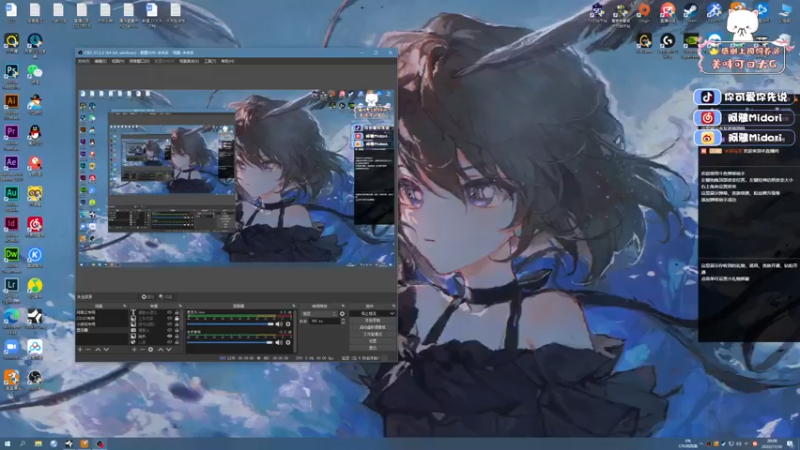The height and width of the screenshot is (450, 800).
Task: Click the OBS preview canvas
Action: [x=237, y=178]
